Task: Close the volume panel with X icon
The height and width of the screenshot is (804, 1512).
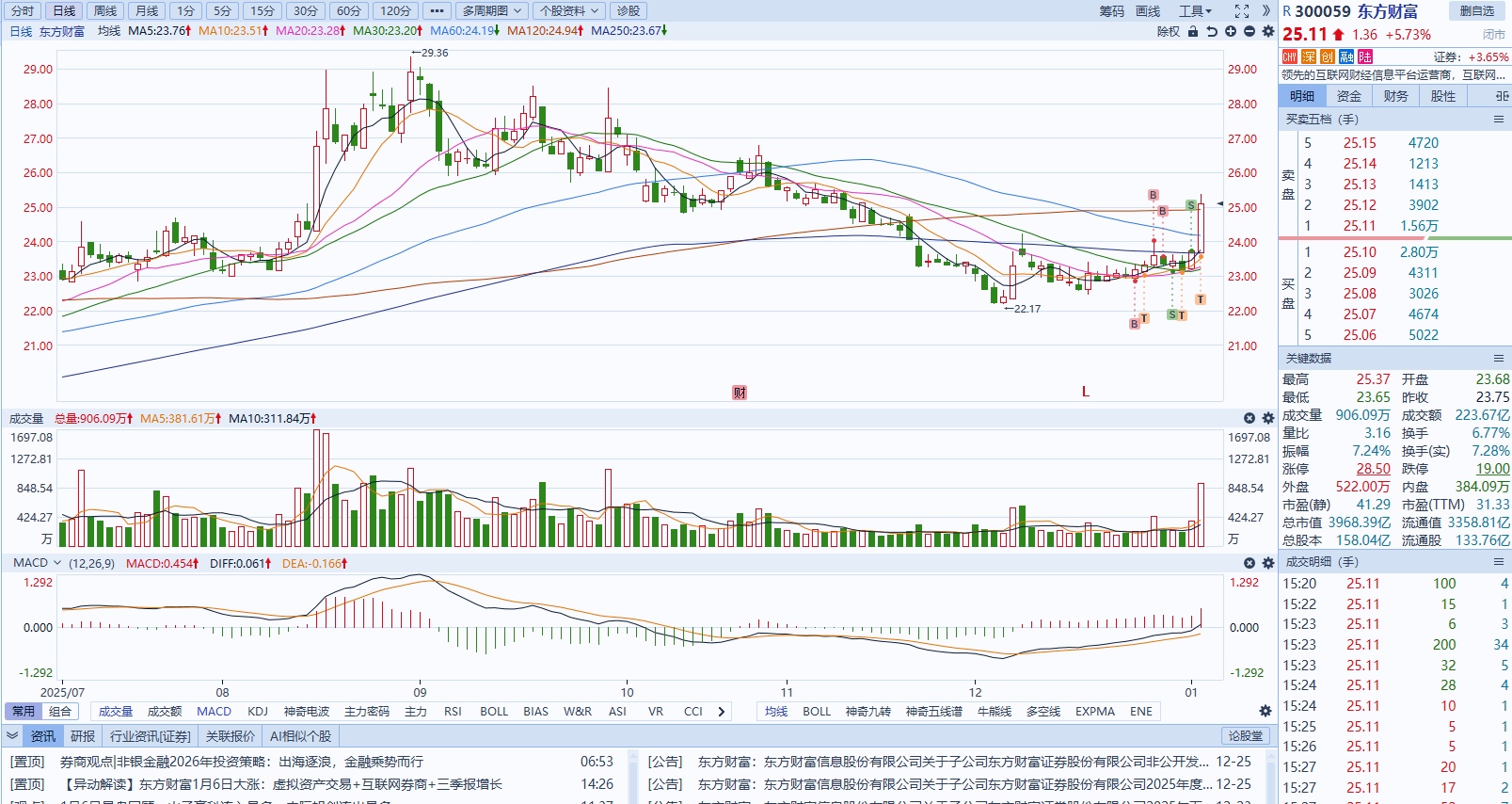Action: 1249,418
